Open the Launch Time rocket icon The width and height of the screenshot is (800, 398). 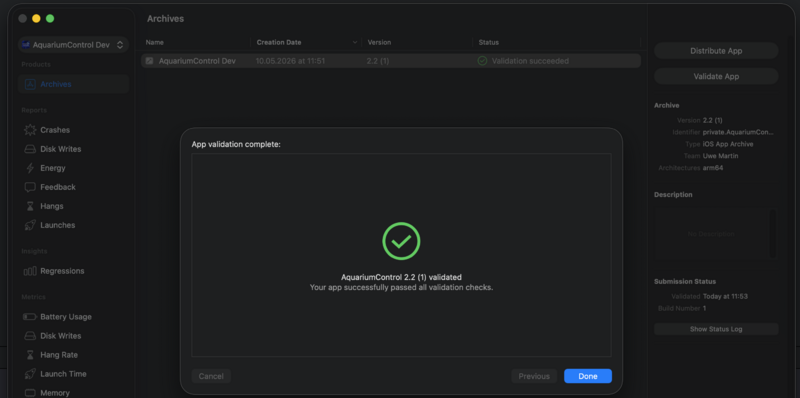pos(30,374)
